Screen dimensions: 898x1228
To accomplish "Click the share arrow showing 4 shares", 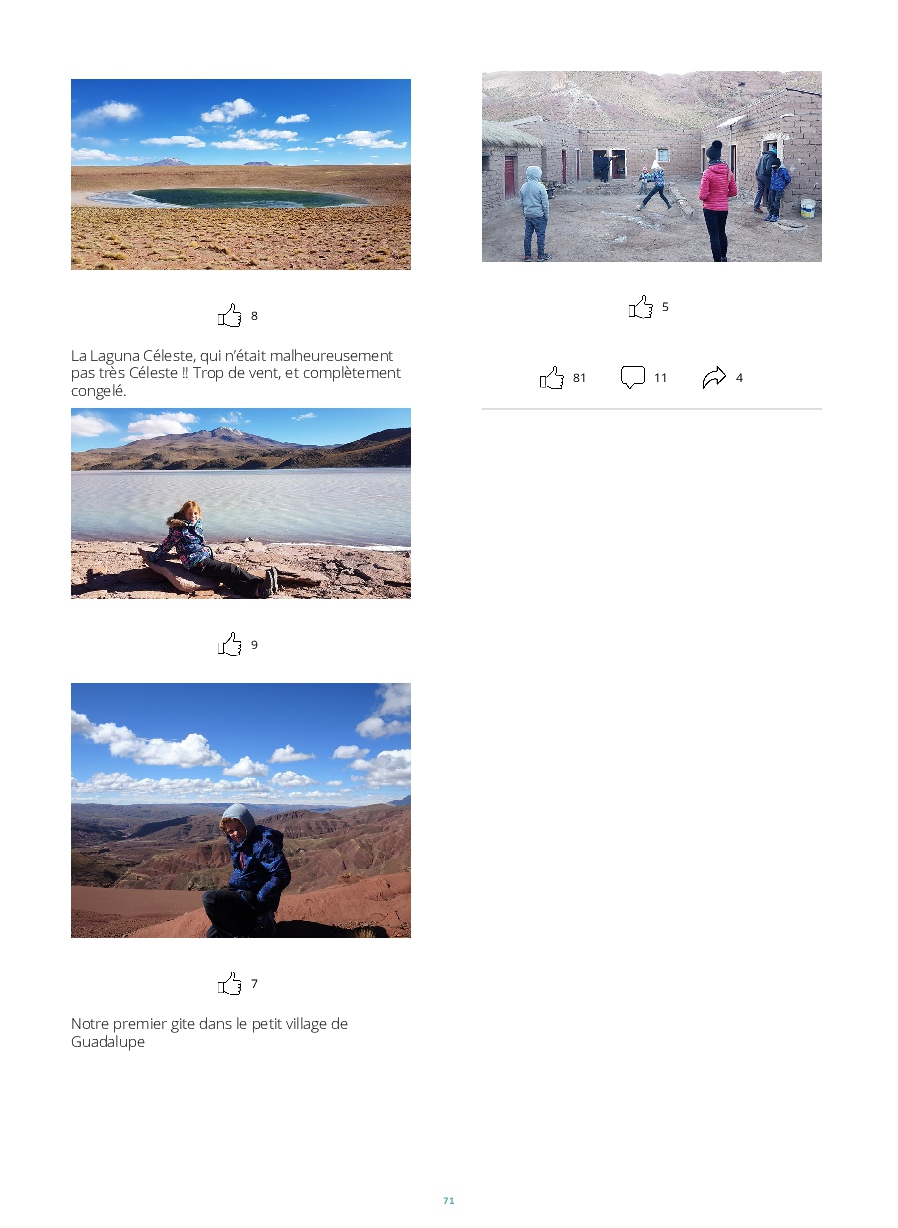I will (714, 378).
